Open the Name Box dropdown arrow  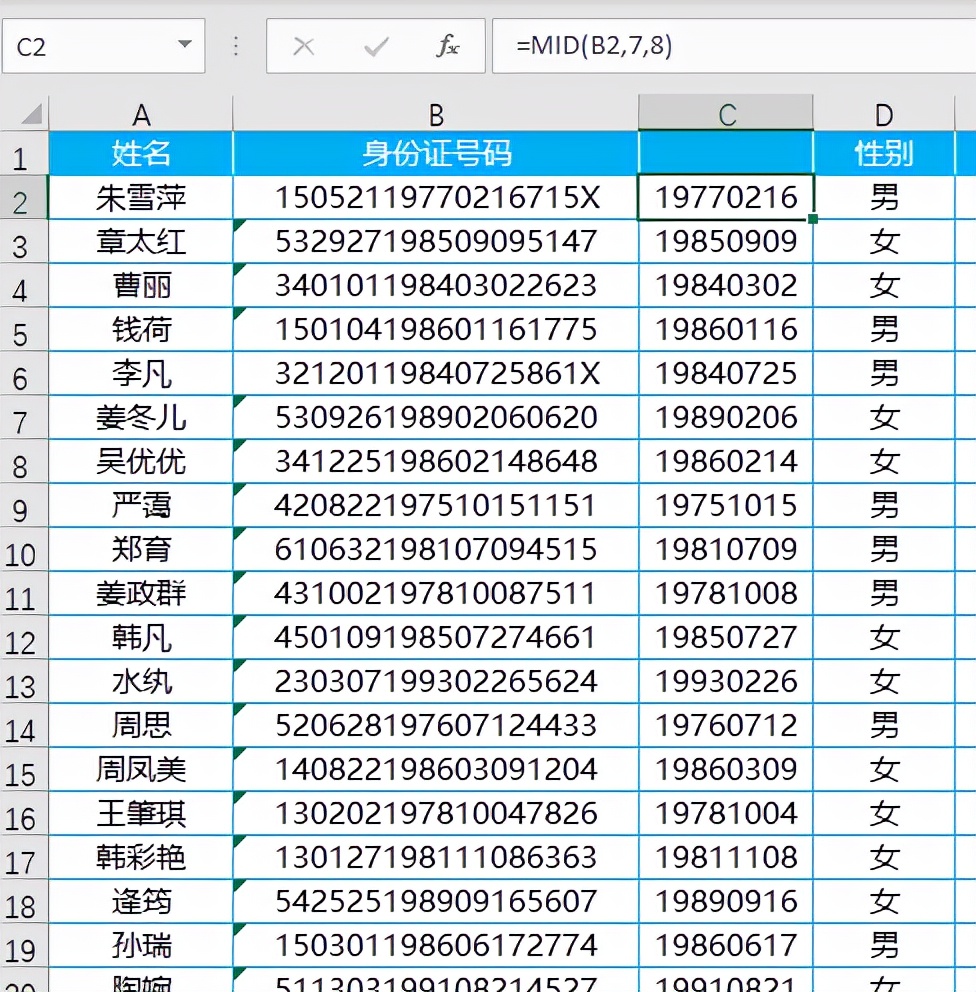coord(183,45)
